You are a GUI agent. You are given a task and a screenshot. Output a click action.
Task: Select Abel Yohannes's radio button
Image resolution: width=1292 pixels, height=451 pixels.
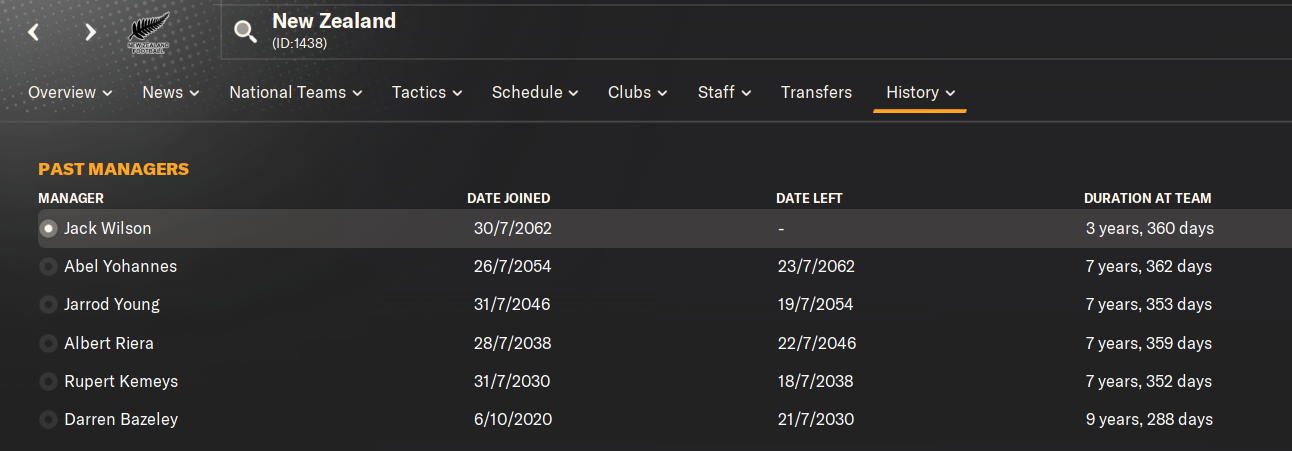click(47, 267)
